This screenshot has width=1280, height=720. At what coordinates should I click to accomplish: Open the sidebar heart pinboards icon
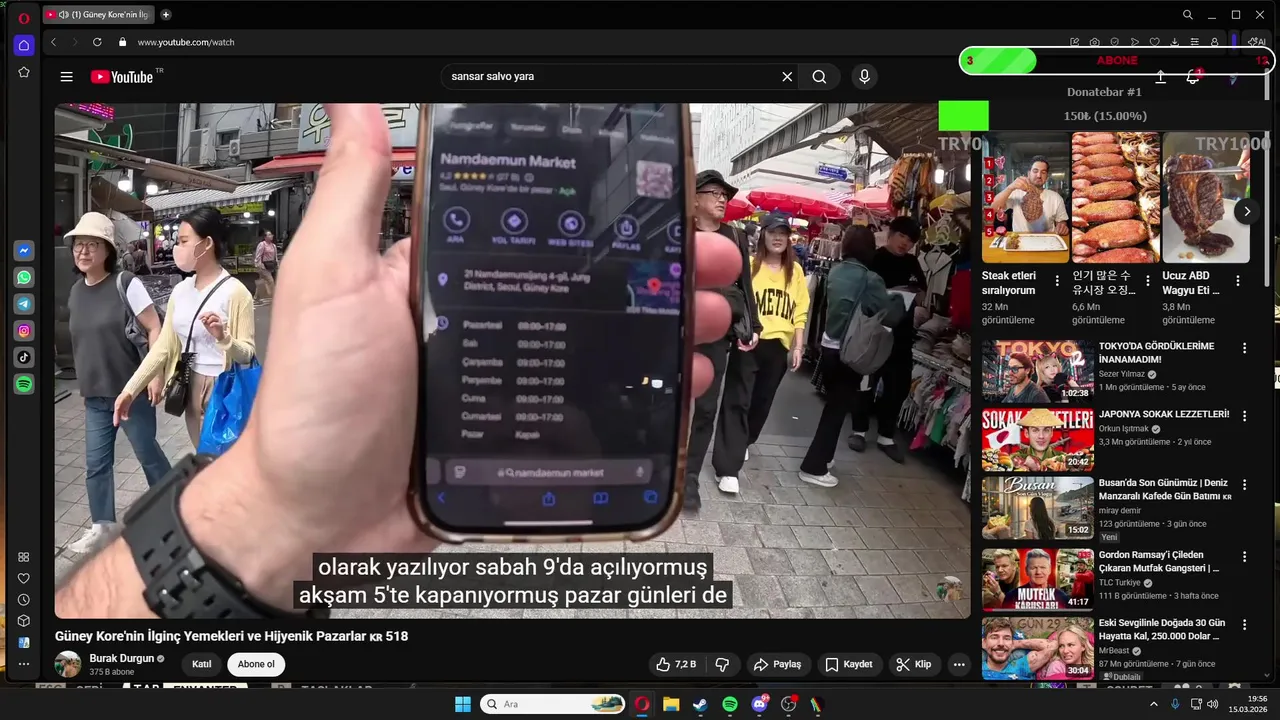click(x=24, y=578)
